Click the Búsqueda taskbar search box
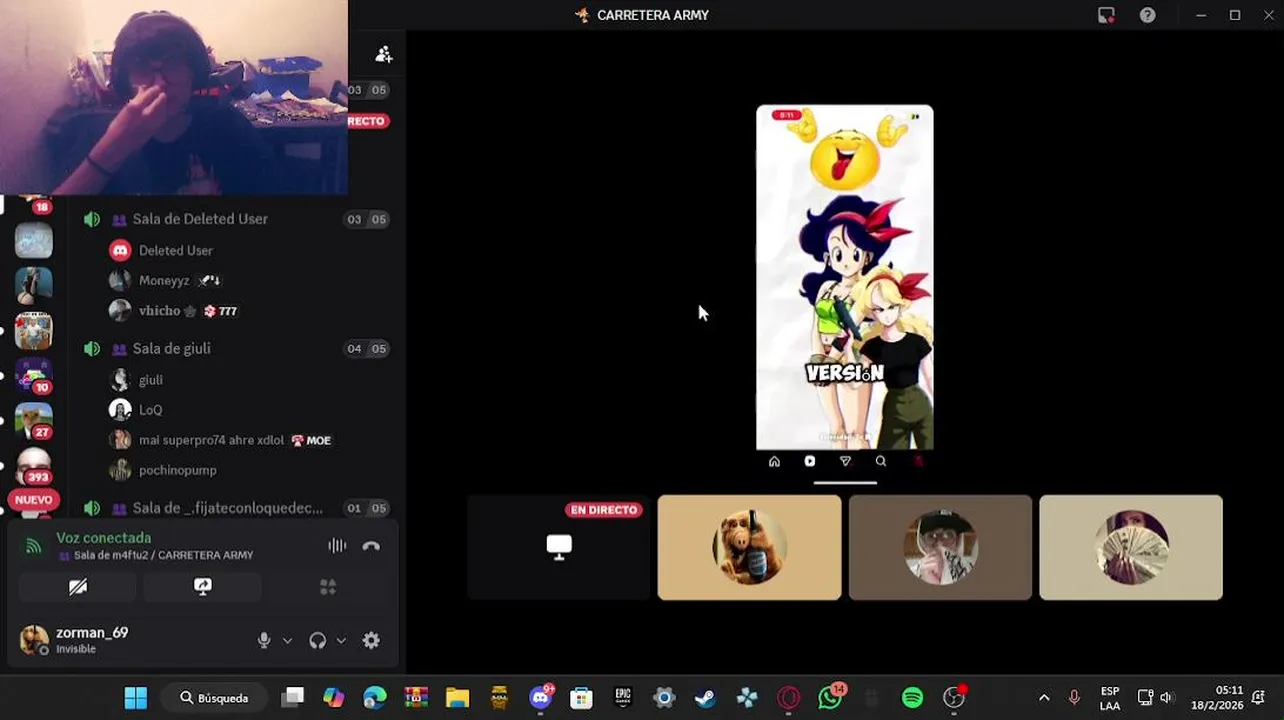 point(214,698)
